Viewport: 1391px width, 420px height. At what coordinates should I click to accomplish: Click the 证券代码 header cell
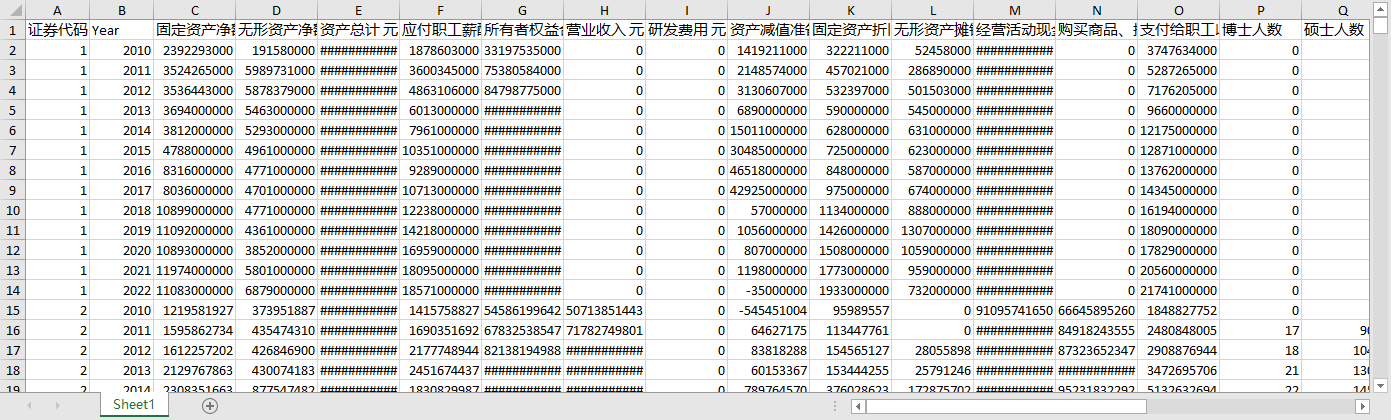click(57, 30)
